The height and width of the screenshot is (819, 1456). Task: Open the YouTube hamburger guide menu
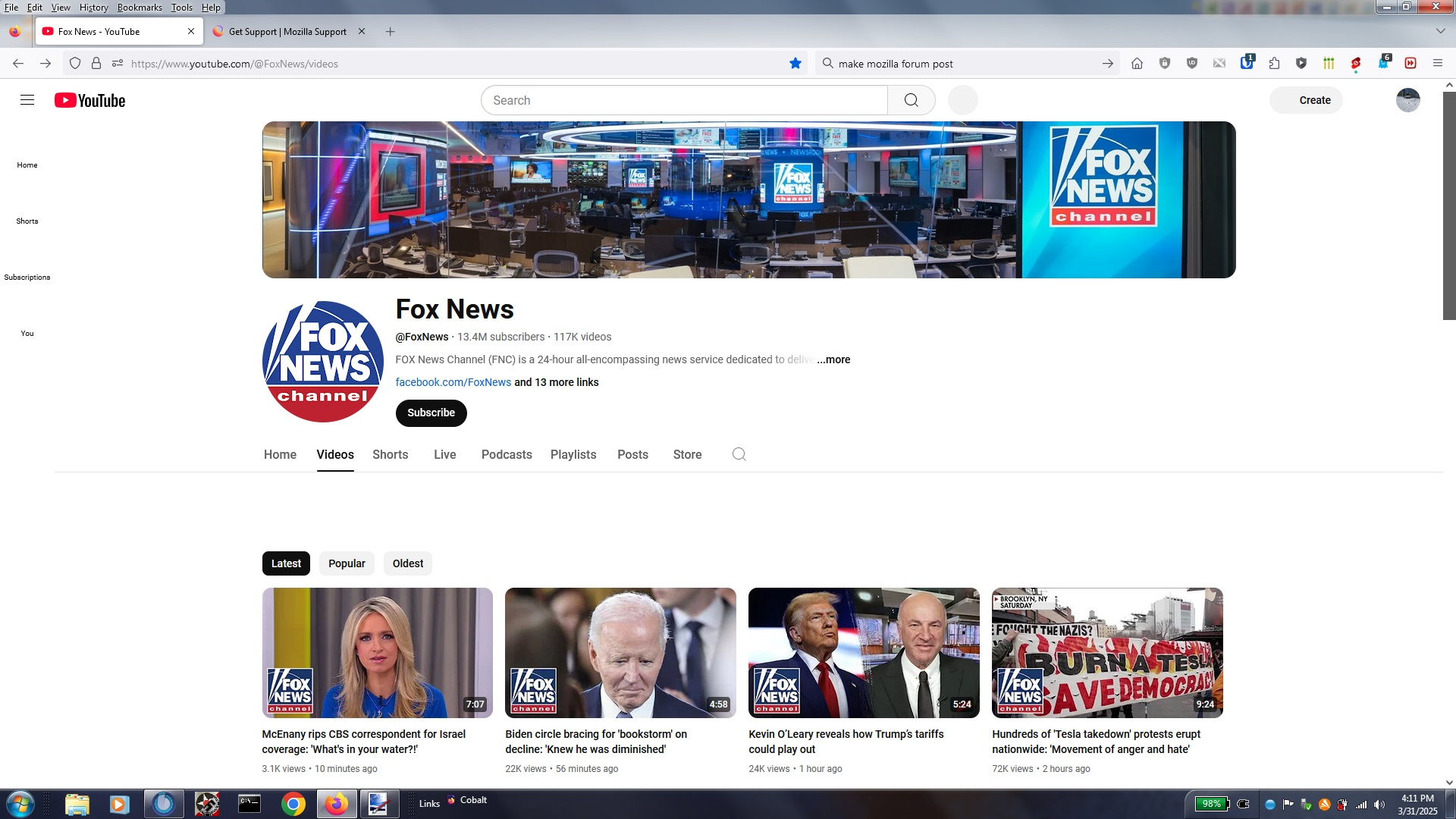(x=27, y=100)
